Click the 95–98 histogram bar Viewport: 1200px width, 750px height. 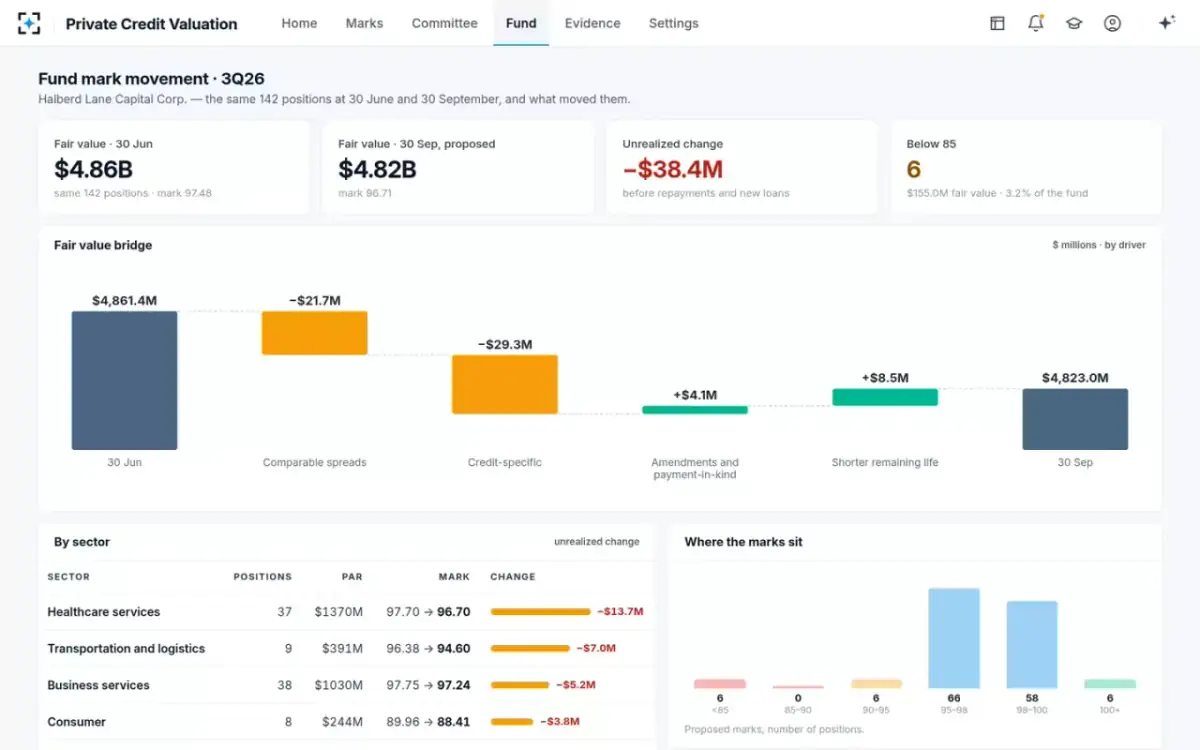pos(954,638)
